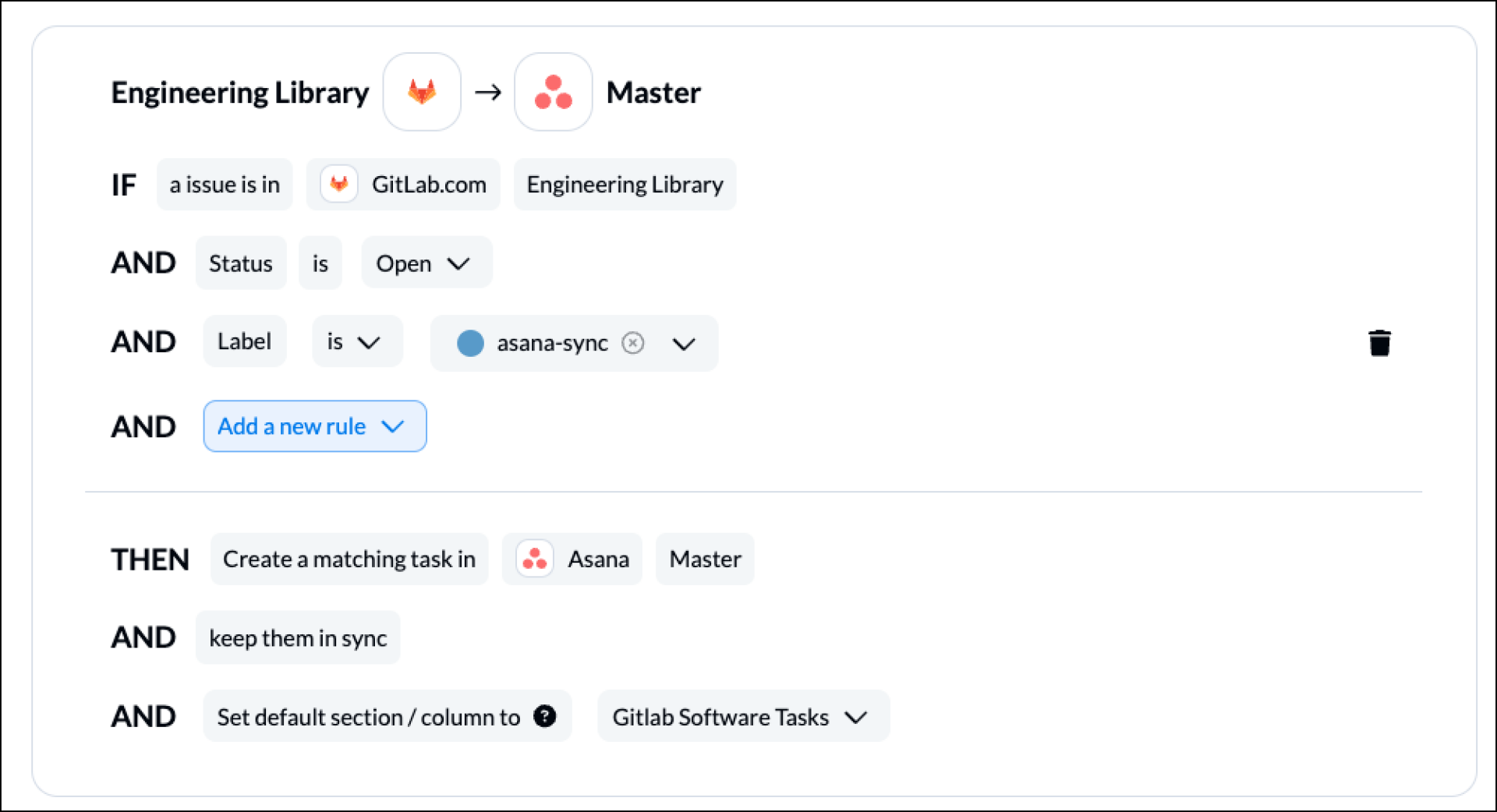This screenshot has width=1497, height=812.
Task: Click the blue color dot on asana-sync
Action: coord(471,344)
